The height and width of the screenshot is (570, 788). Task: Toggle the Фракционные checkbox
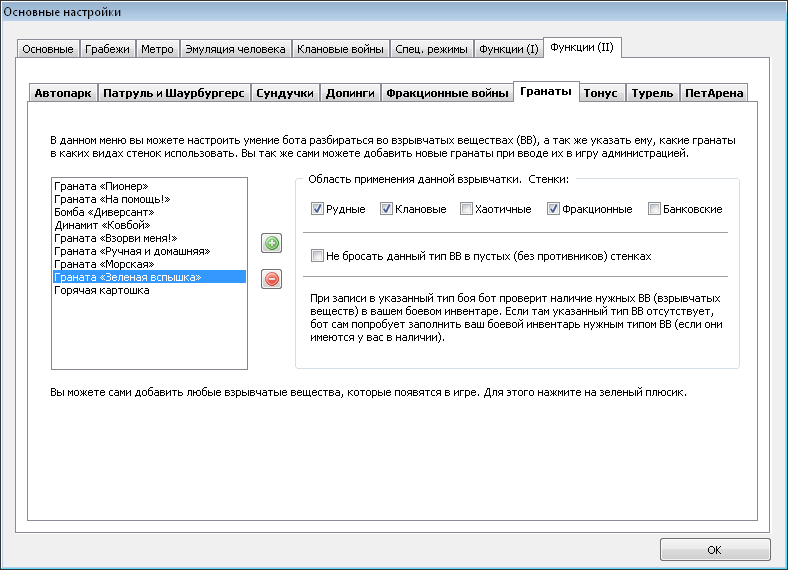click(x=553, y=209)
